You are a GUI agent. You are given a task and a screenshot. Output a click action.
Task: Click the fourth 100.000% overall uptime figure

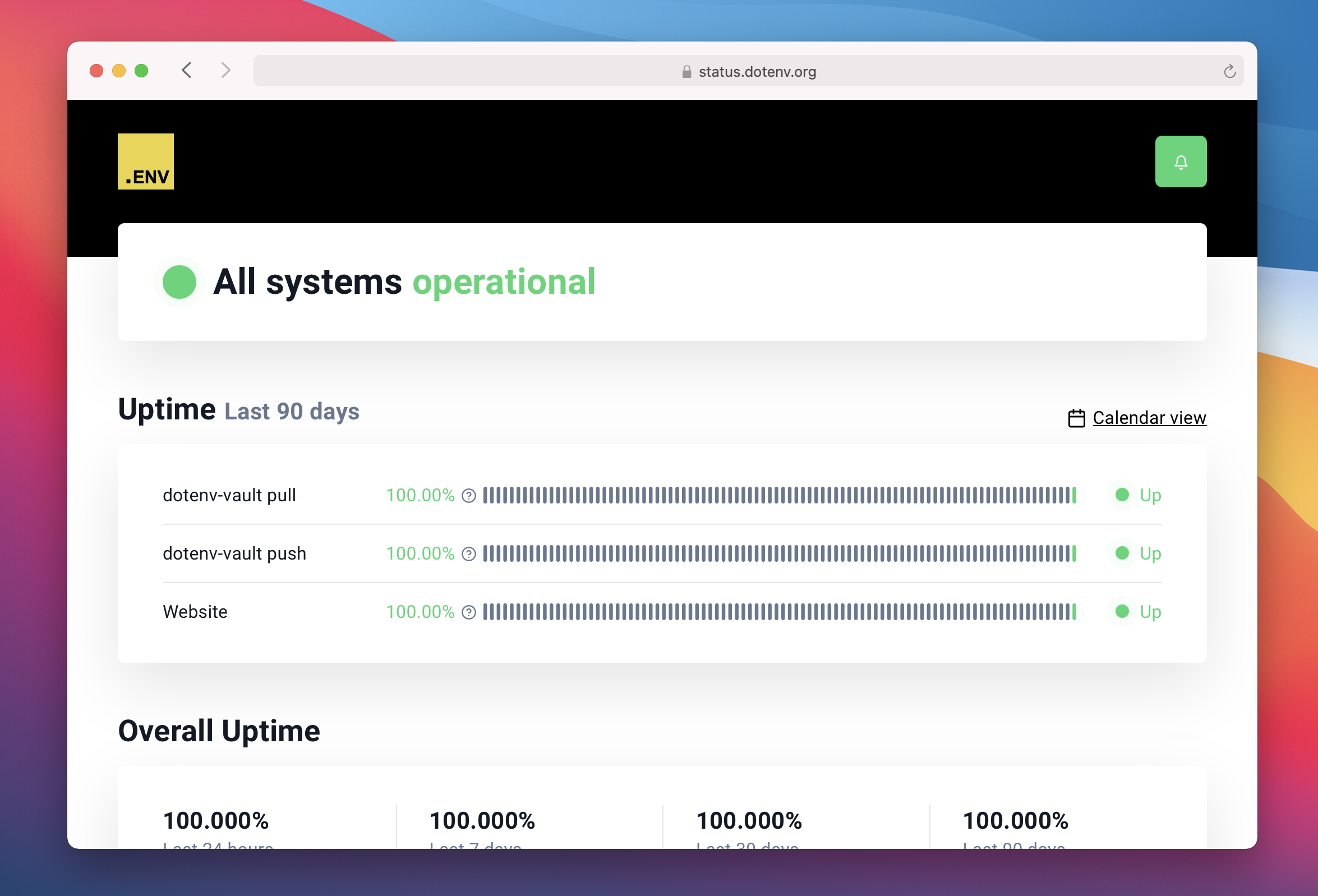point(1016,820)
